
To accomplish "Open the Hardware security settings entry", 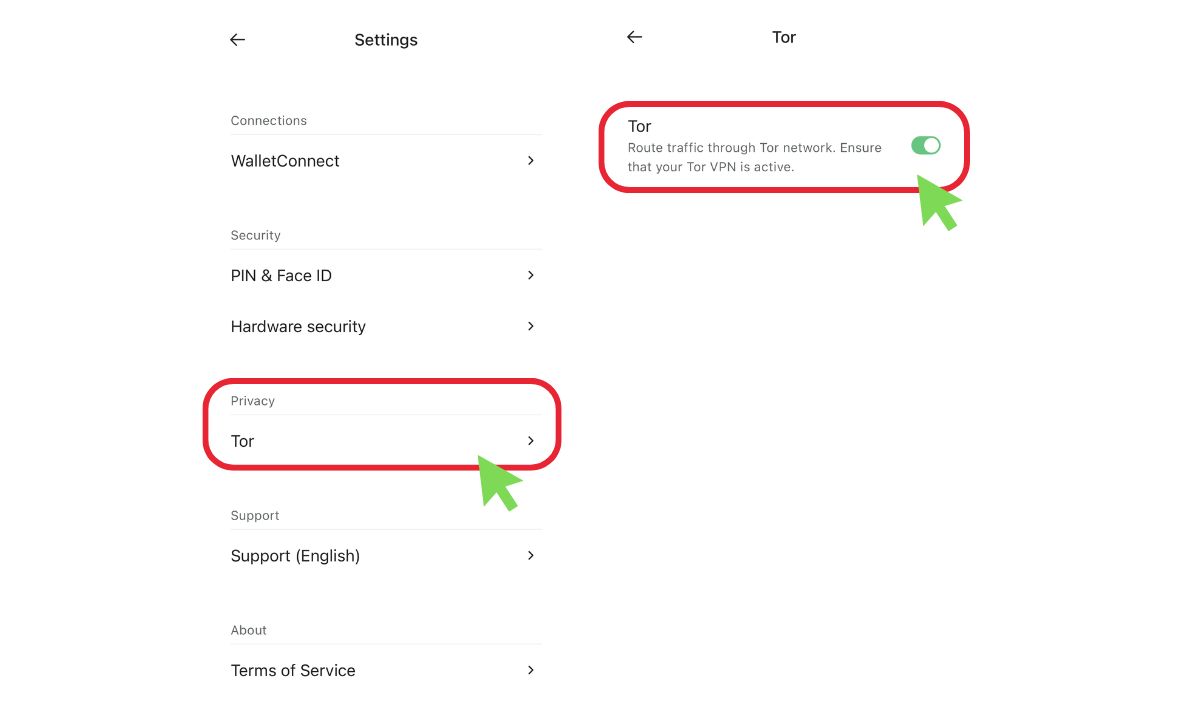I will pos(298,327).
